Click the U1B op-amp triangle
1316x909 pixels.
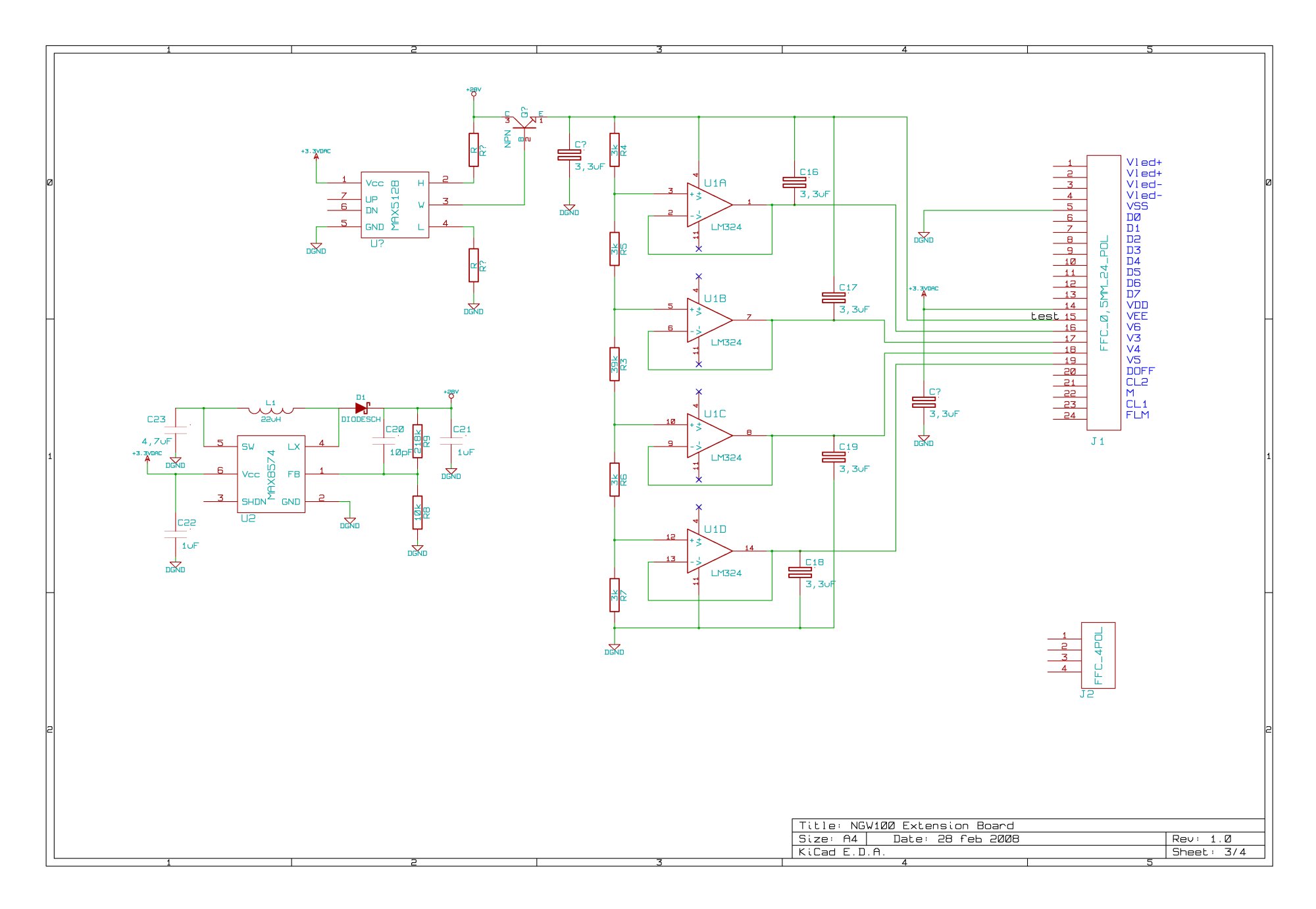click(709, 320)
